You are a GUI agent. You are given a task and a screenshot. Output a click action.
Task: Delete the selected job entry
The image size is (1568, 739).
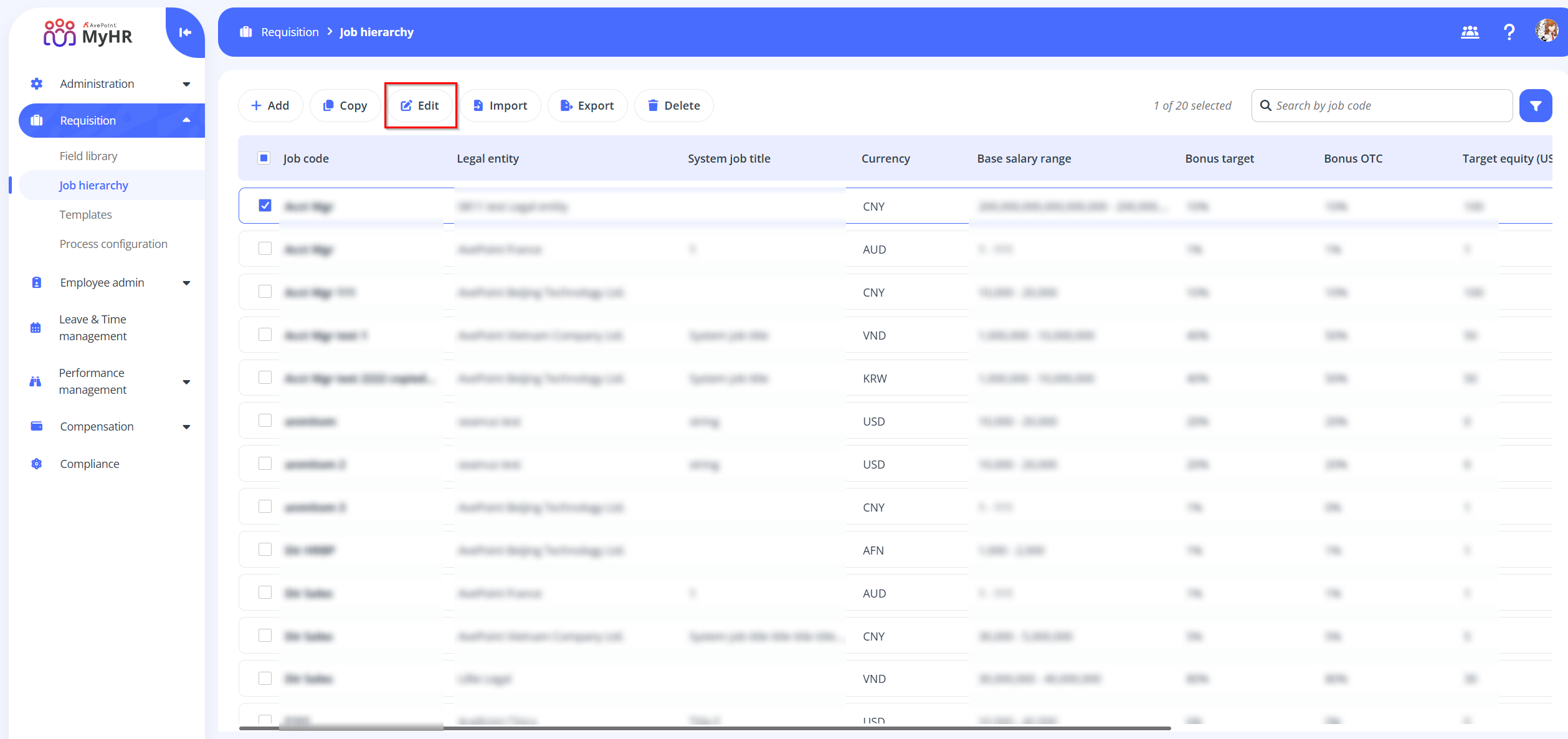click(674, 106)
